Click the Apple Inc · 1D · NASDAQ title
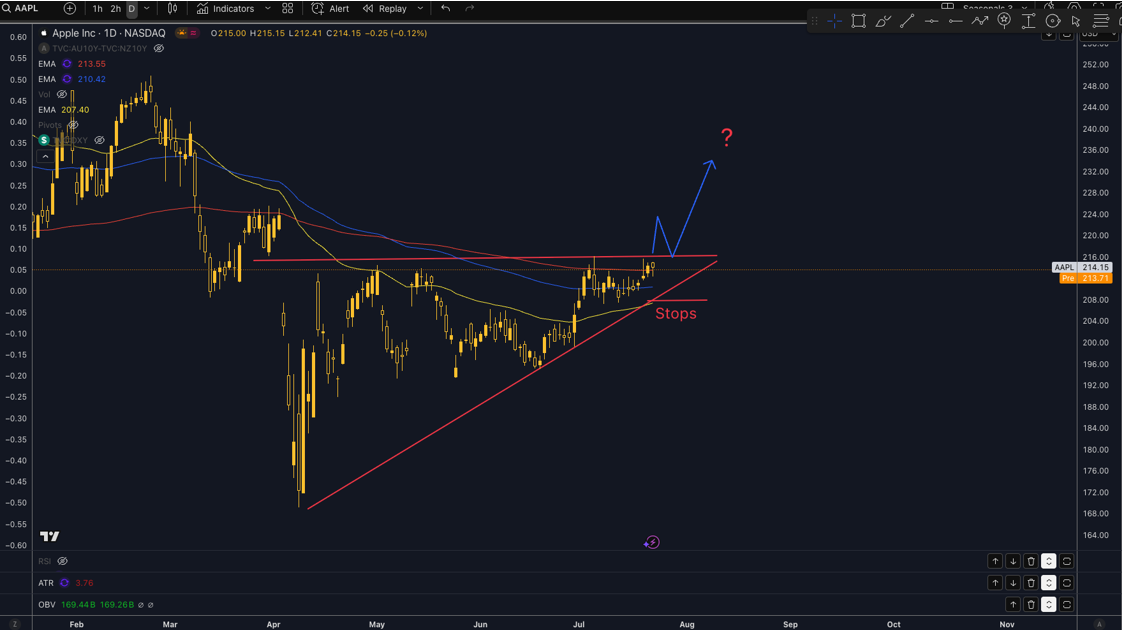The width and height of the screenshot is (1122, 630). tap(108, 33)
